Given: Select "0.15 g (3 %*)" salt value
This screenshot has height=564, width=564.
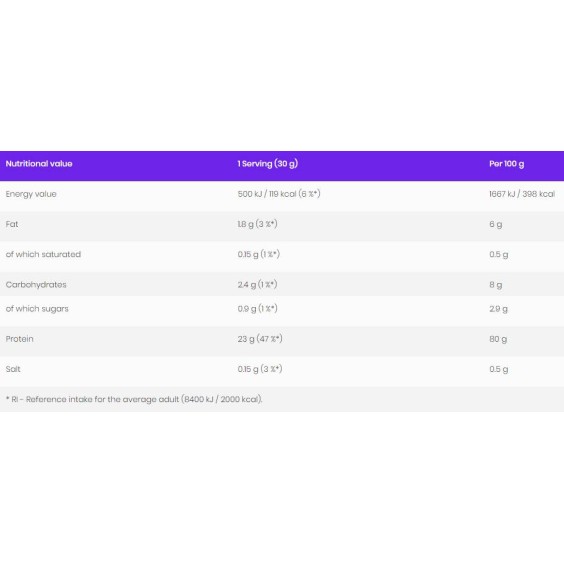Looking at the screenshot, I should point(260,369).
